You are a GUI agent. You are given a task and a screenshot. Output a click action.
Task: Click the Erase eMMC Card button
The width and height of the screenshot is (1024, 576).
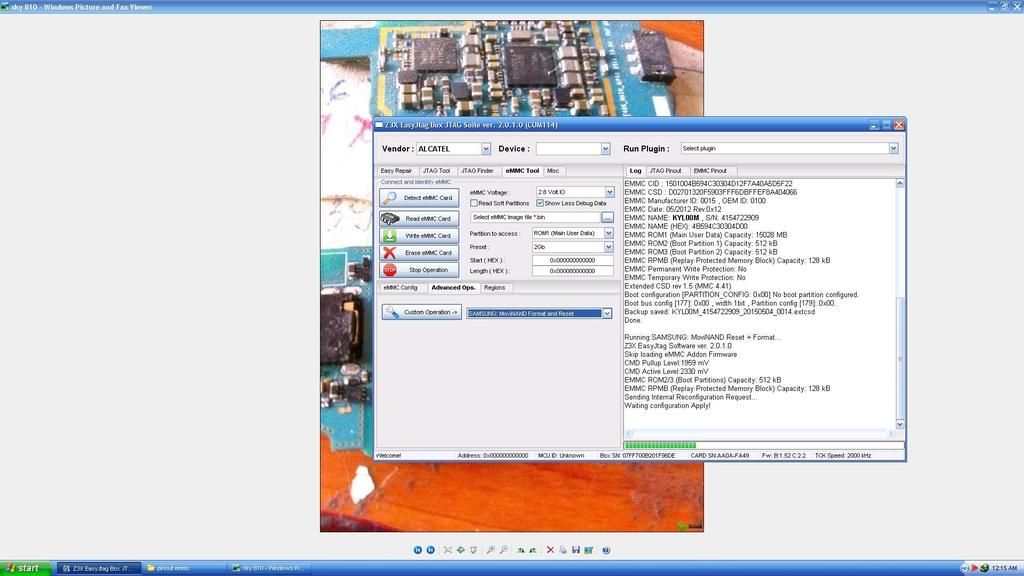(419, 252)
